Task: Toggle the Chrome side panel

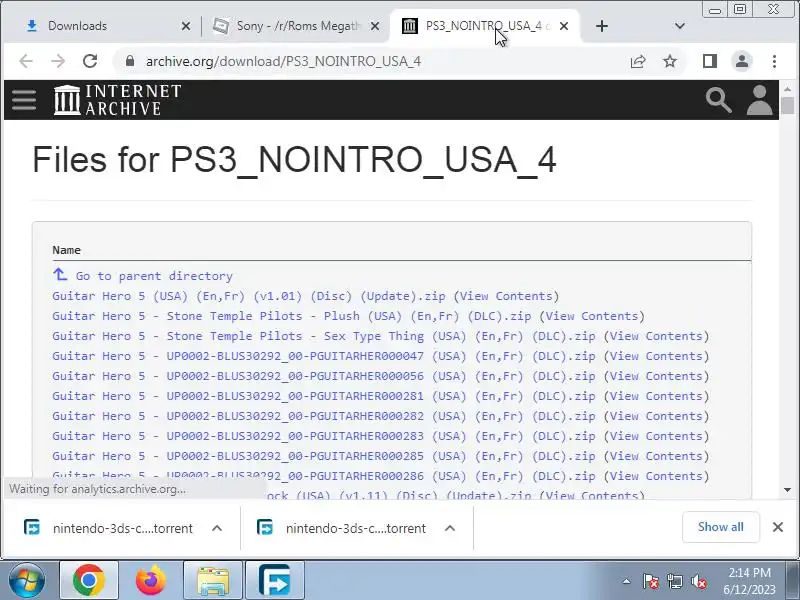Action: (x=710, y=61)
